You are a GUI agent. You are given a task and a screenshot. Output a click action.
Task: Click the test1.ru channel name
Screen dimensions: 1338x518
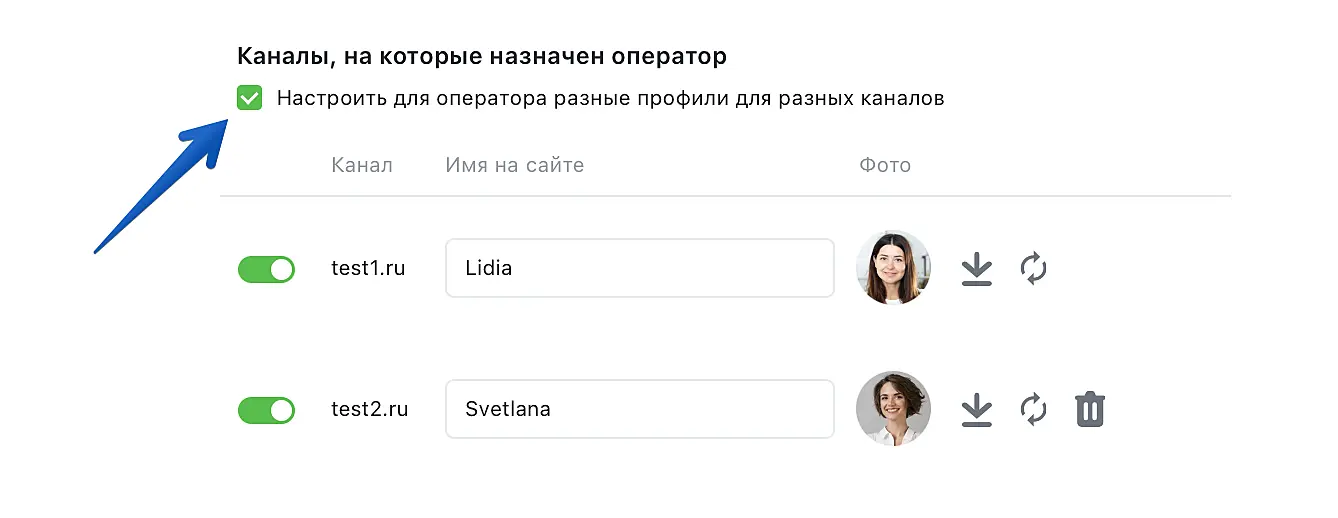(368, 268)
